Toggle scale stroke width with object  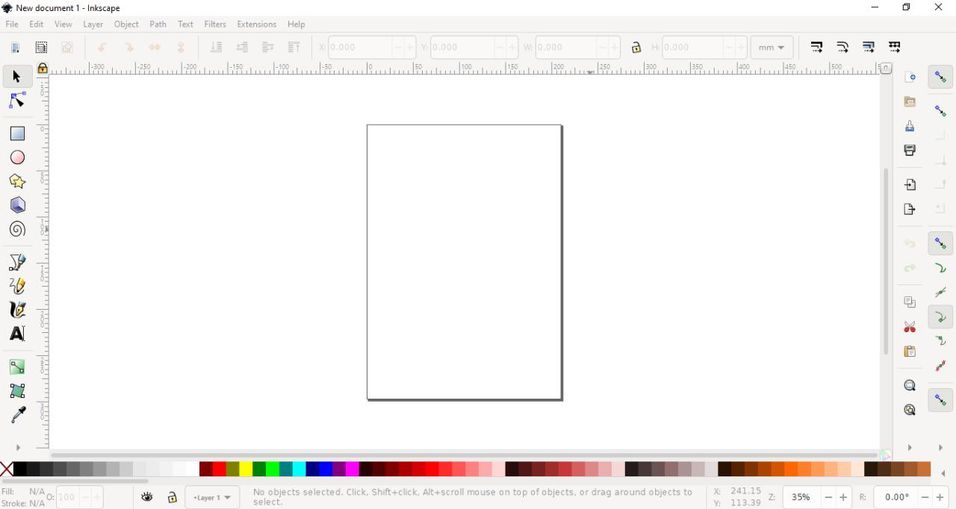(817, 47)
